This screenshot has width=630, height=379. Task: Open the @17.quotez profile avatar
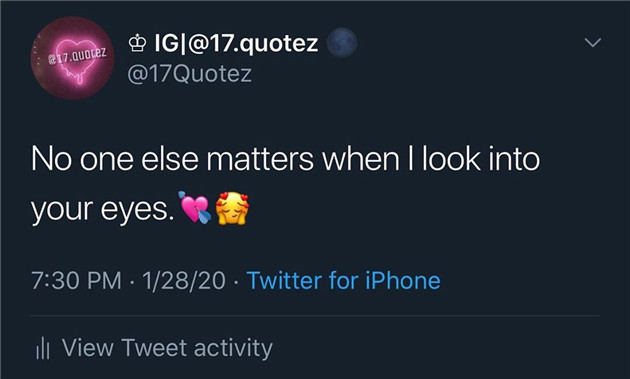click(x=73, y=58)
